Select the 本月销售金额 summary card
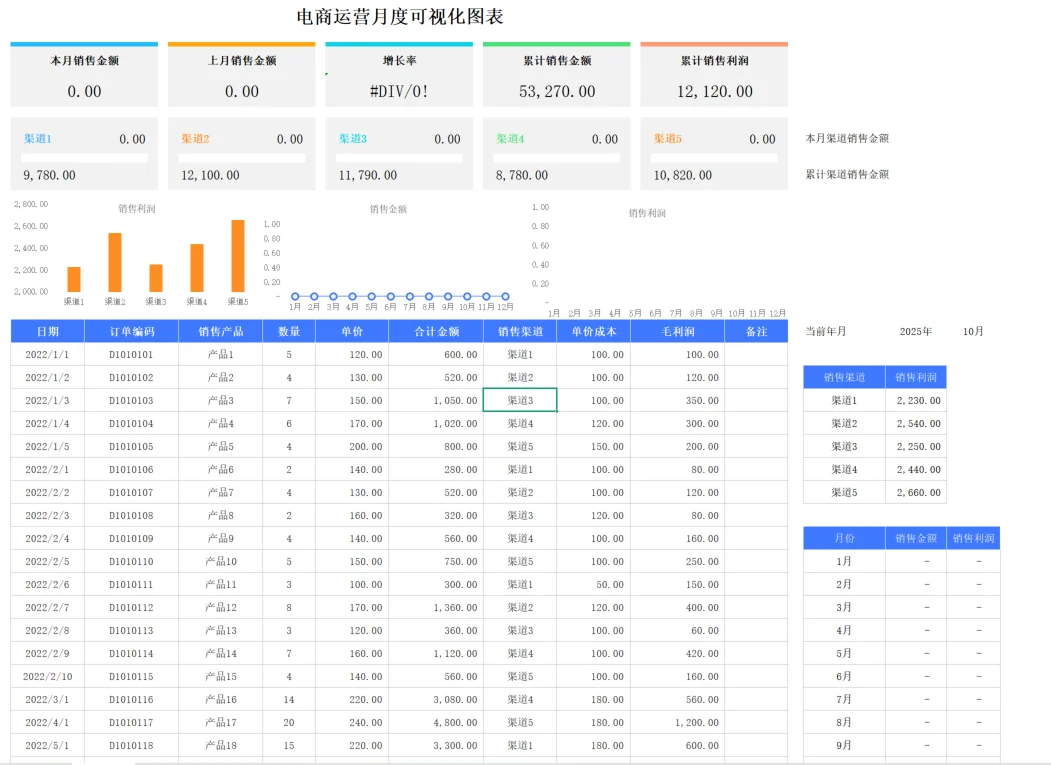 click(83, 75)
